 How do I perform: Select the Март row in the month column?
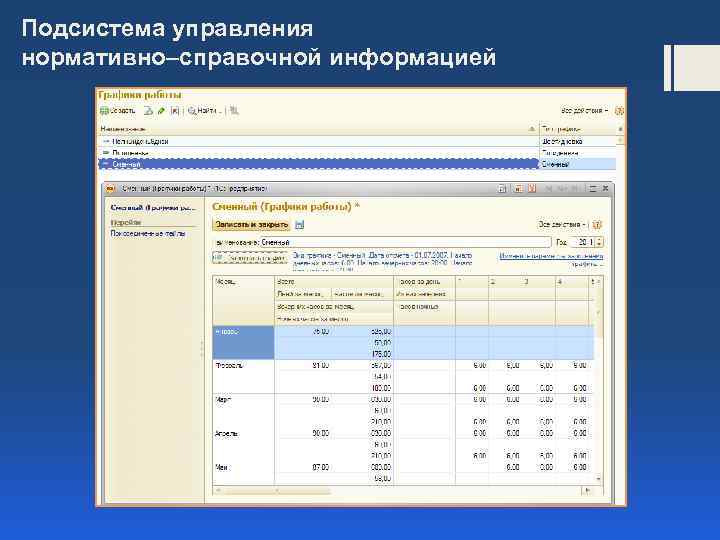pos(243,411)
